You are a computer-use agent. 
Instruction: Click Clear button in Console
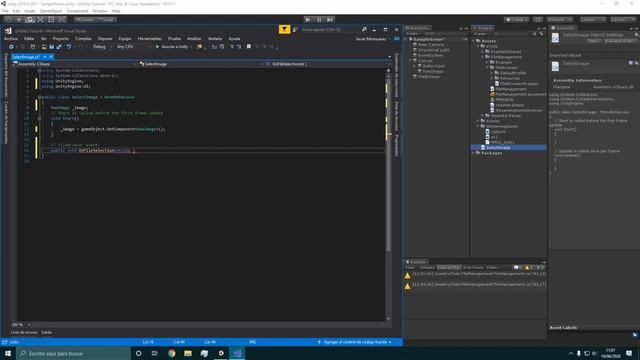point(410,268)
